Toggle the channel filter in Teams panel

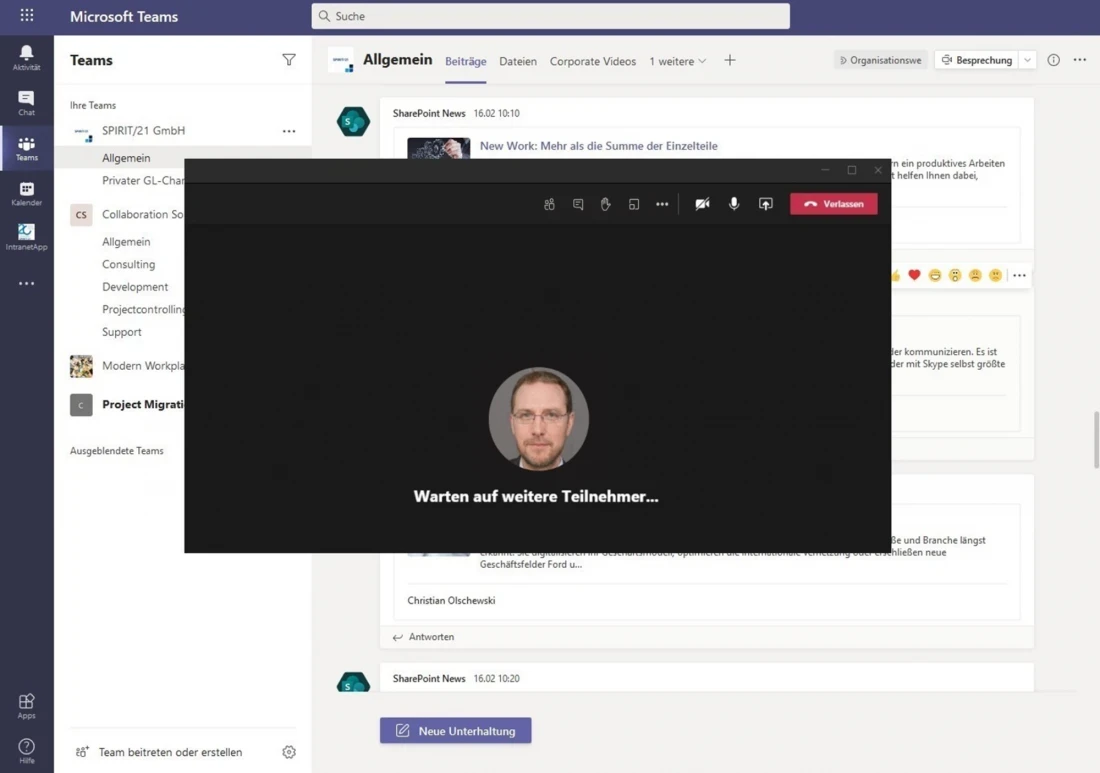[x=289, y=60]
